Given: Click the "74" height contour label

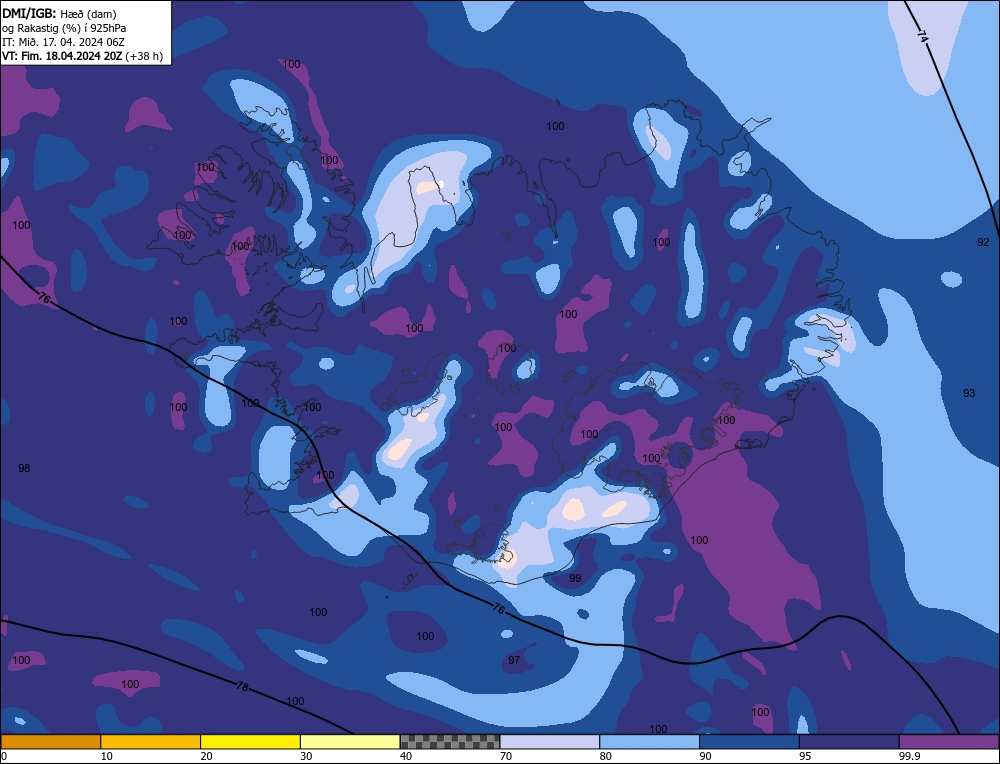Looking at the screenshot, I should pos(923,36).
